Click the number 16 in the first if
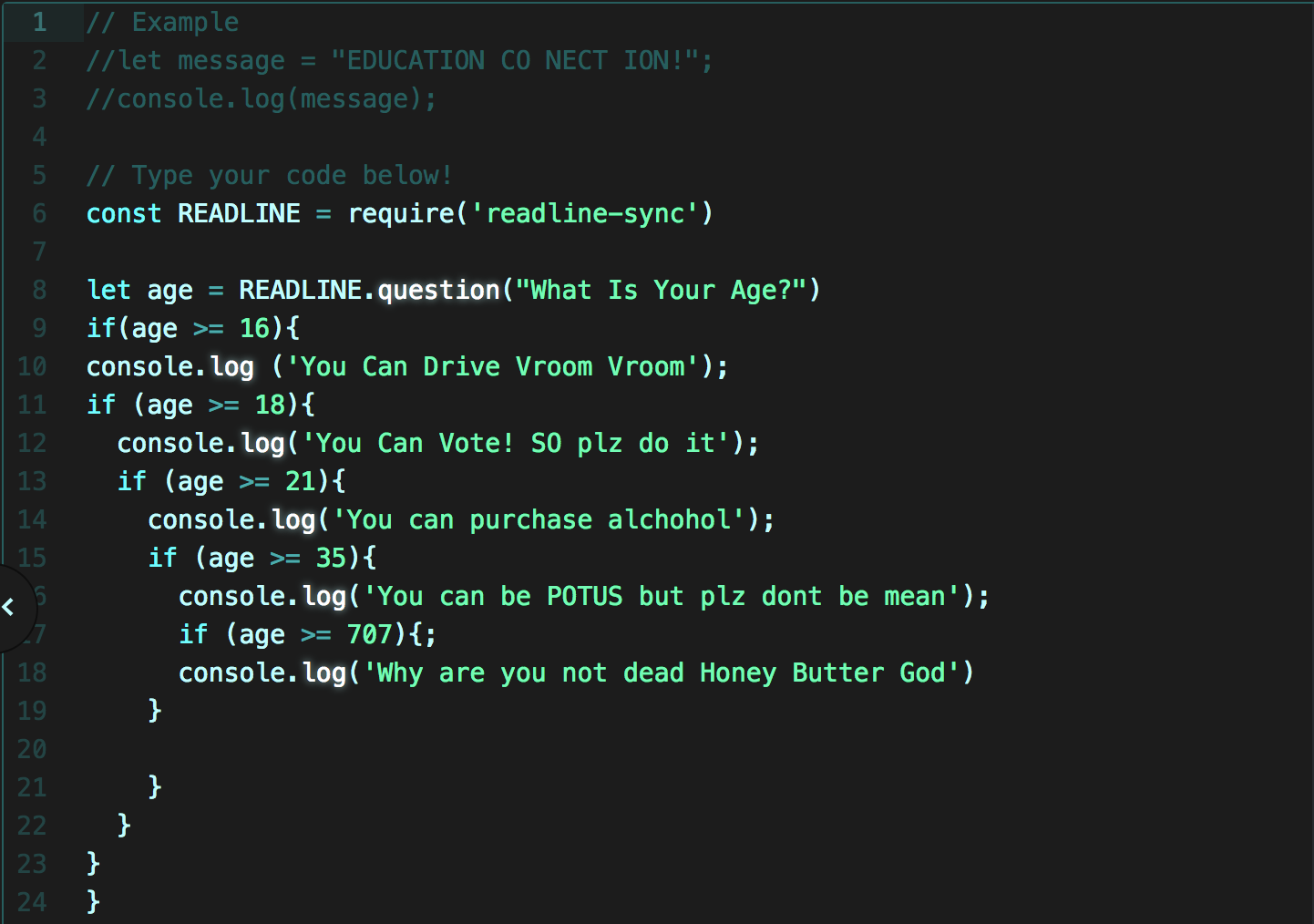Viewport: 1314px width, 924px height. 254,328
